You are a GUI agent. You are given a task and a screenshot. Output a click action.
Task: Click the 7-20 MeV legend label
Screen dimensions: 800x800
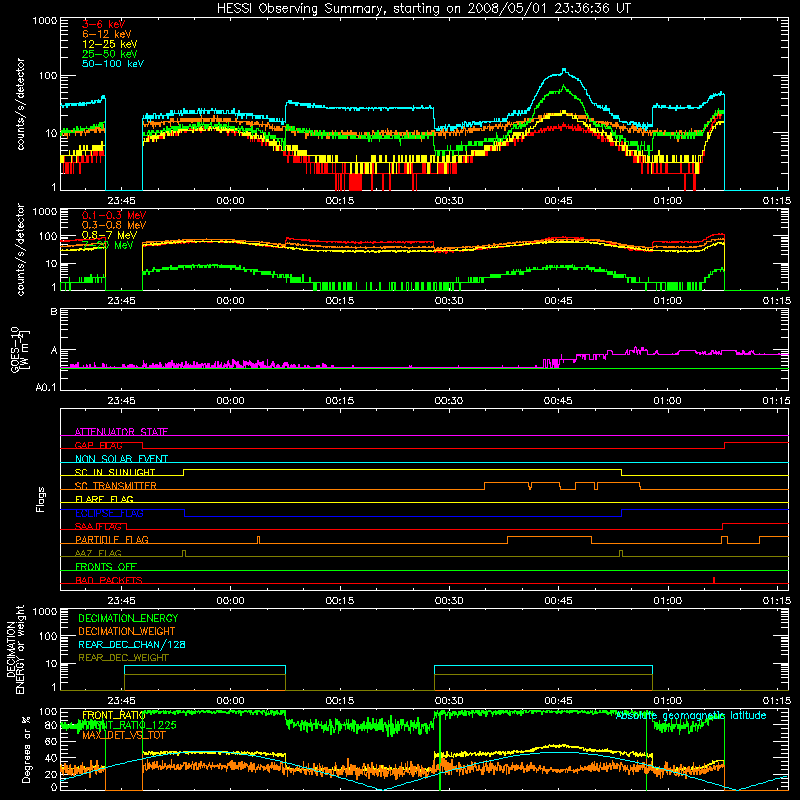click(x=108, y=245)
